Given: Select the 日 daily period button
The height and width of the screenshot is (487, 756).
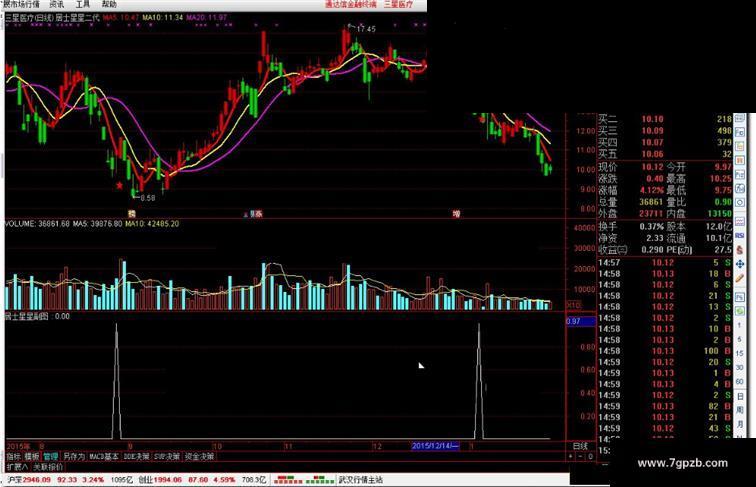Looking at the screenshot, I should (x=740, y=396).
